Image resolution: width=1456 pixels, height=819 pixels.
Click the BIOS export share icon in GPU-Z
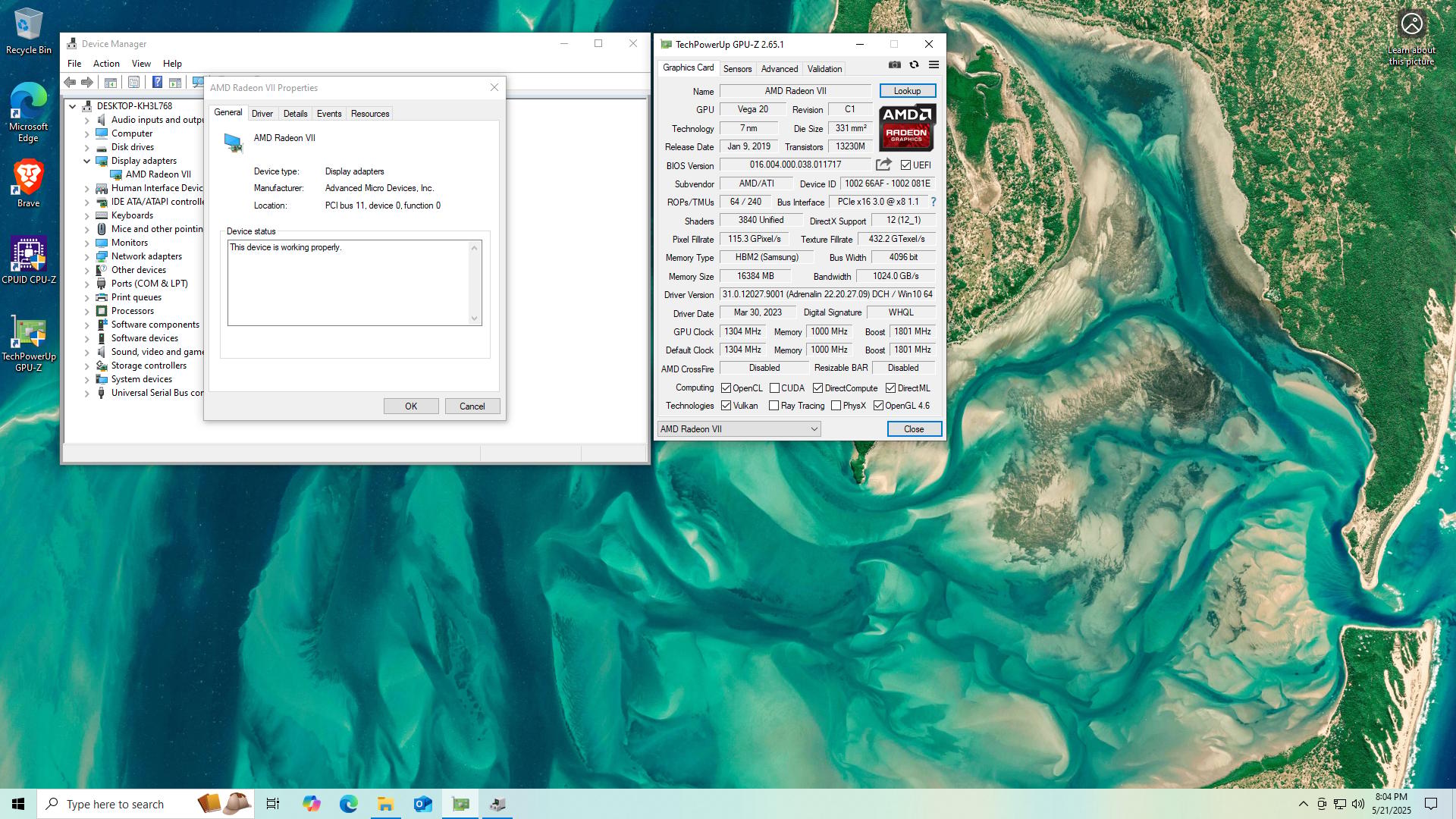[x=883, y=165]
